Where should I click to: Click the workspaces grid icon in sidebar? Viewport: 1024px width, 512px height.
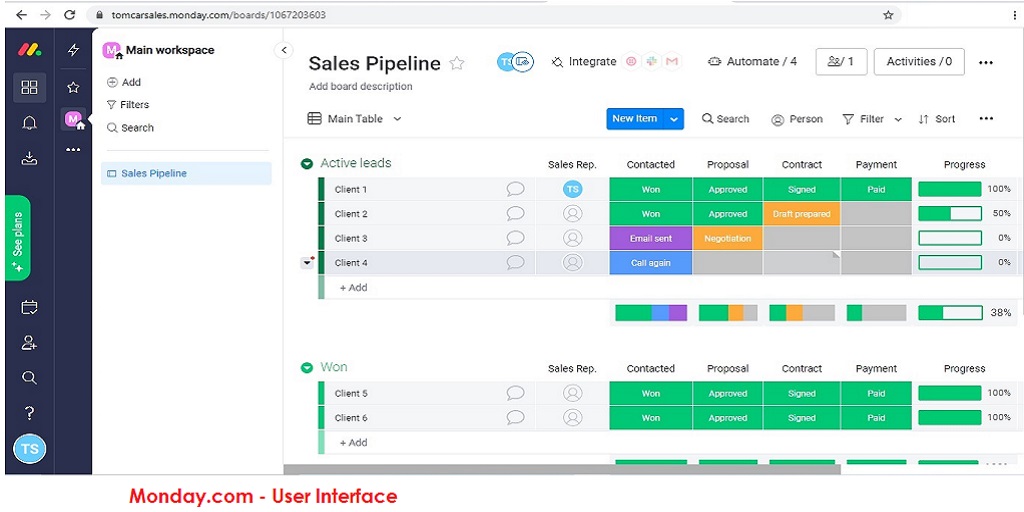tap(29, 88)
